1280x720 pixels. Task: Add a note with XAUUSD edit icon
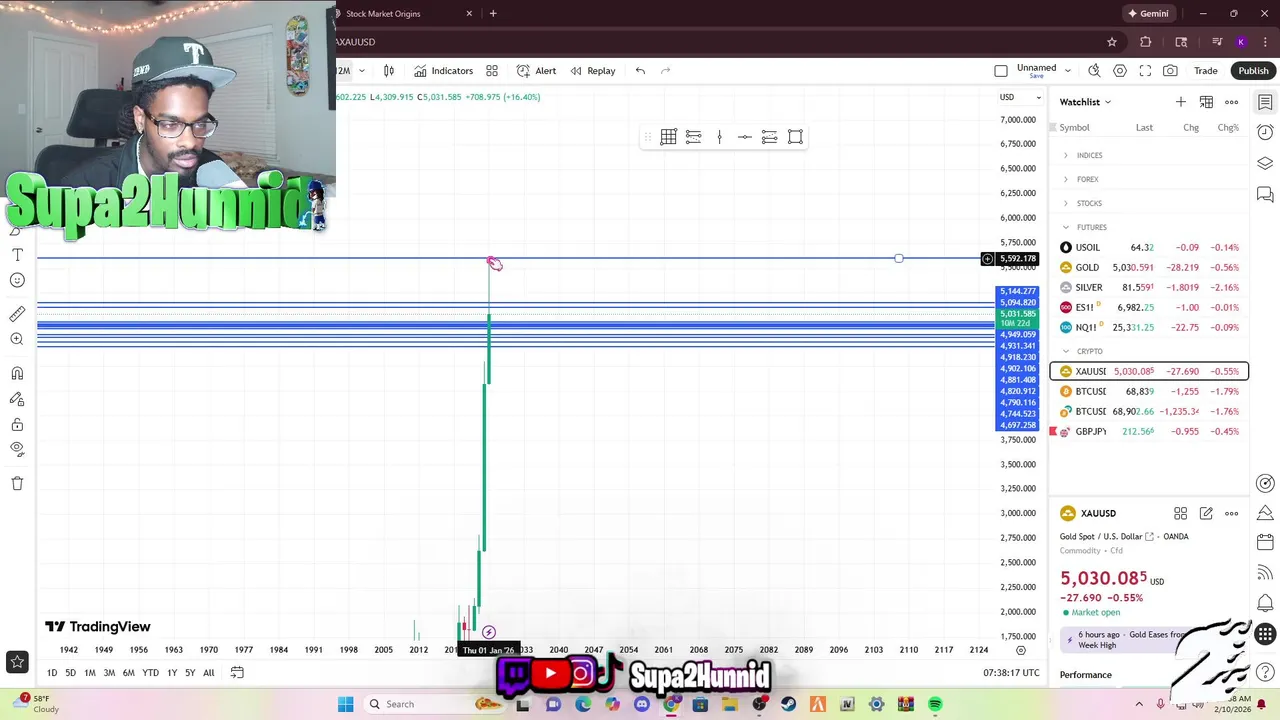click(1206, 513)
